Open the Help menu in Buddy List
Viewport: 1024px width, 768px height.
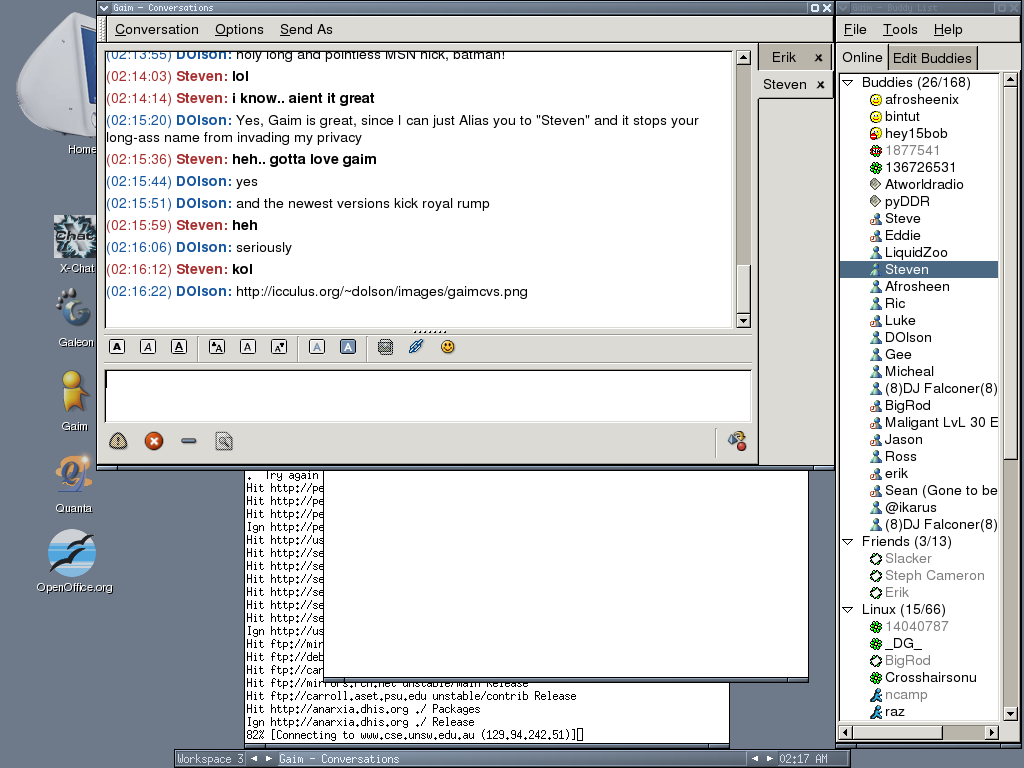click(948, 29)
